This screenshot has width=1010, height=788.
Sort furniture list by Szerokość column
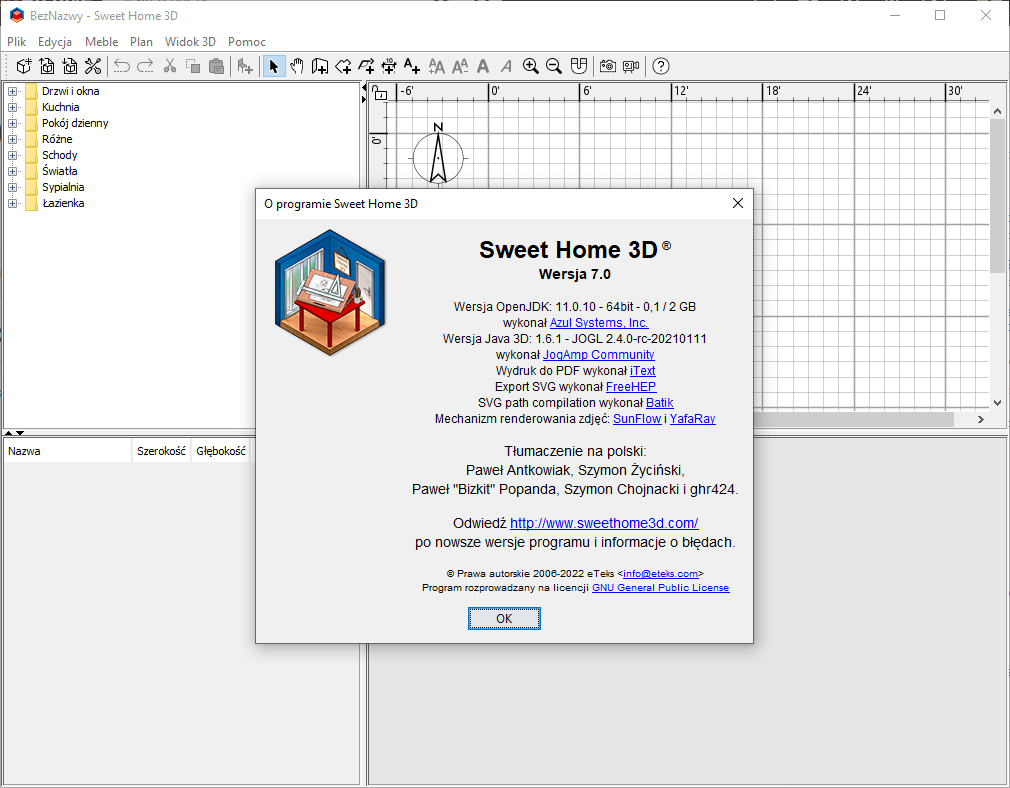coord(161,451)
